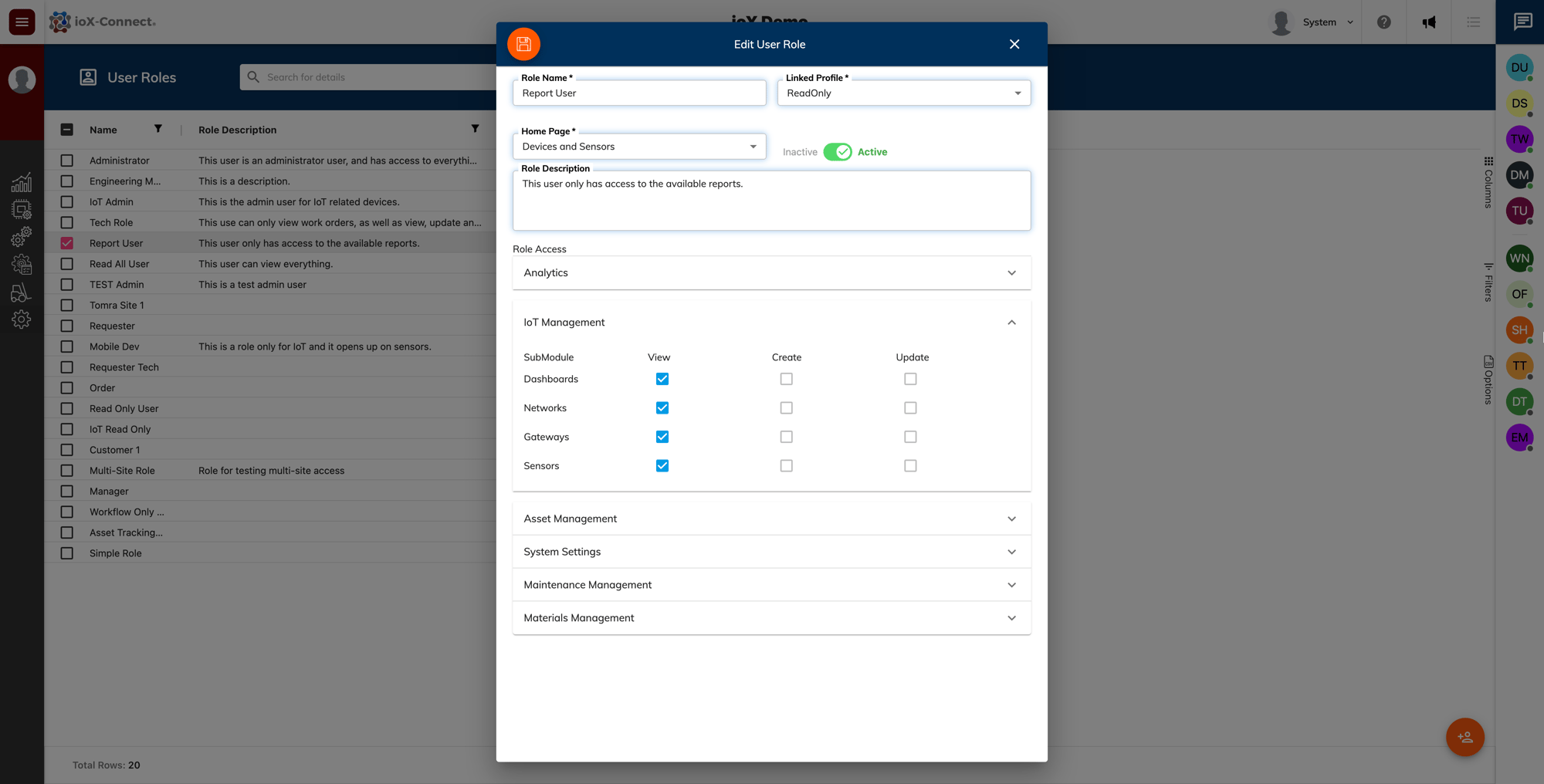The image size is (1544, 784).
Task: Toggle the role status from Active to Inactive
Action: [x=838, y=151]
